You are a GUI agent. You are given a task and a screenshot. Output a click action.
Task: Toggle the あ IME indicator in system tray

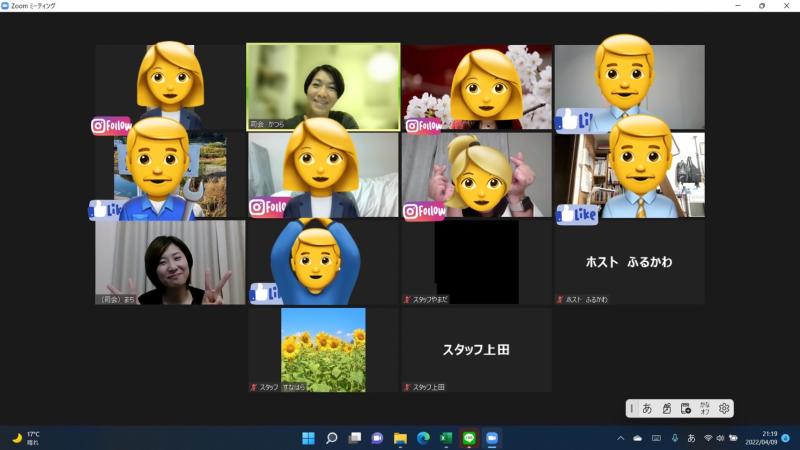[x=691, y=438]
